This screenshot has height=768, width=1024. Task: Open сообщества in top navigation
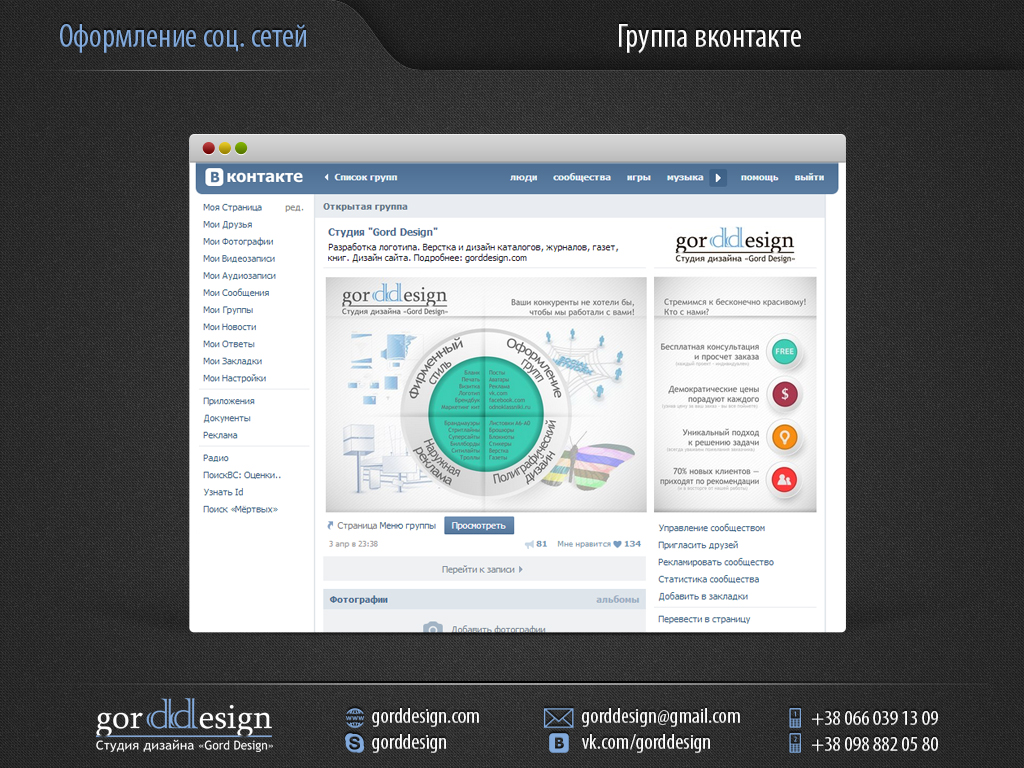[582, 177]
